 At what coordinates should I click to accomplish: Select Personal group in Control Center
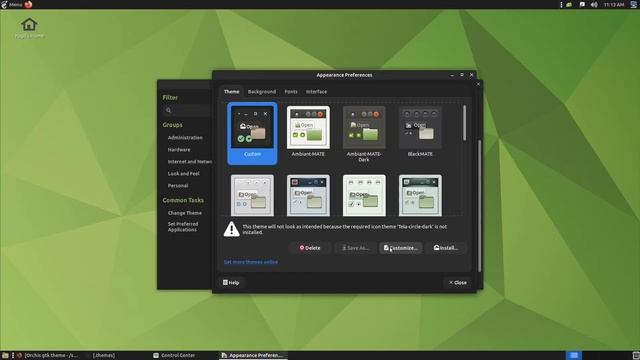click(178, 186)
